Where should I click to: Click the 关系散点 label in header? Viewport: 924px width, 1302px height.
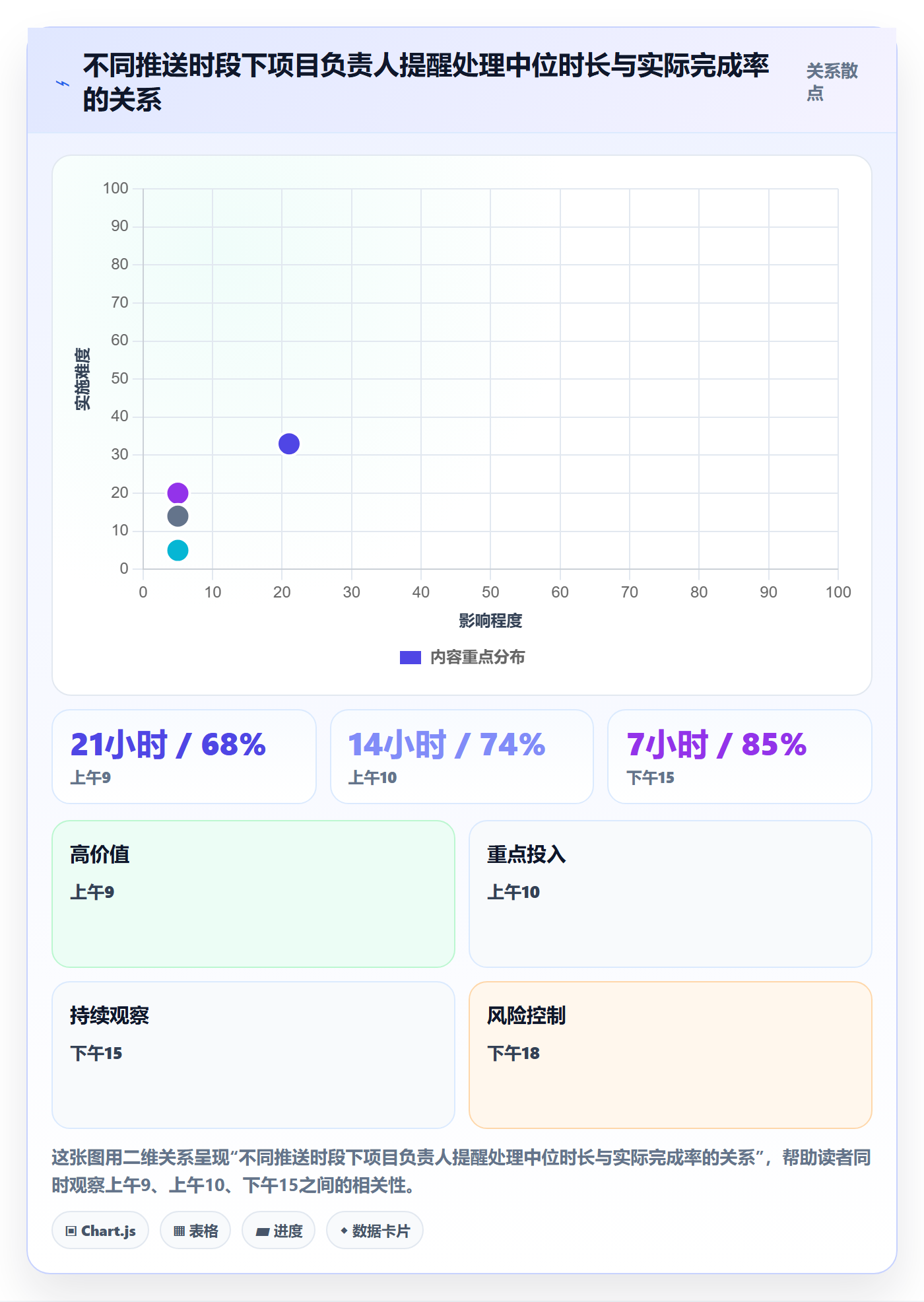[x=832, y=82]
